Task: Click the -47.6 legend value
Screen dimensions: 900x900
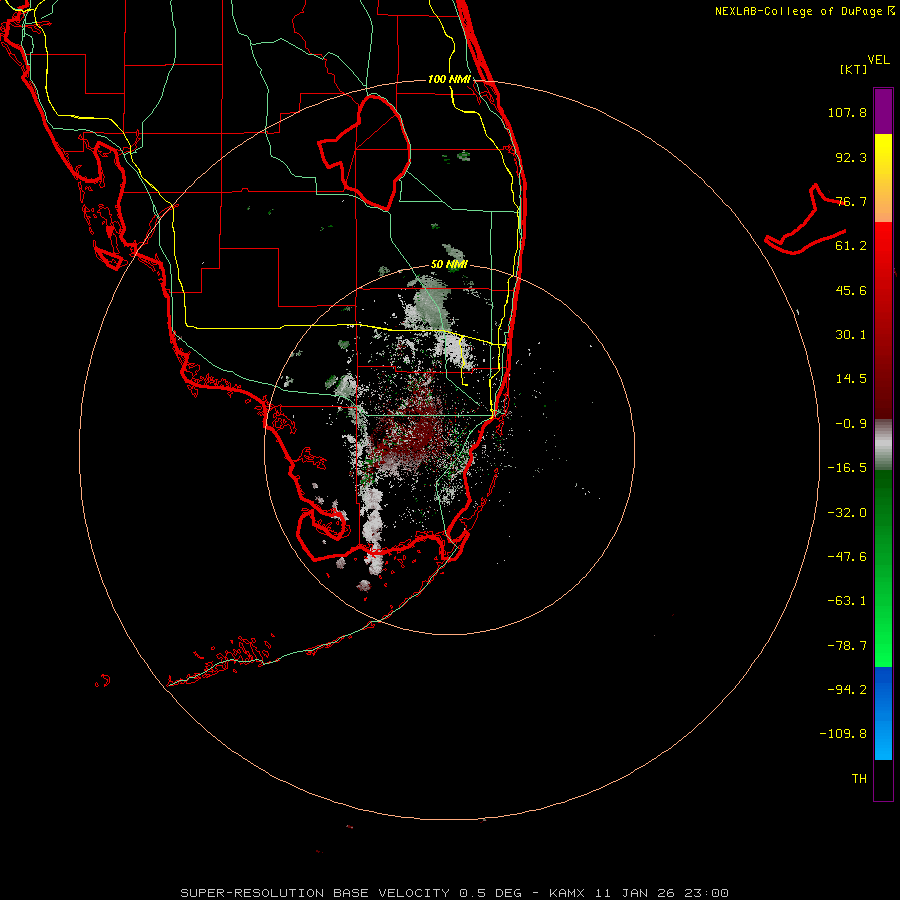Action: [x=847, y=557]
